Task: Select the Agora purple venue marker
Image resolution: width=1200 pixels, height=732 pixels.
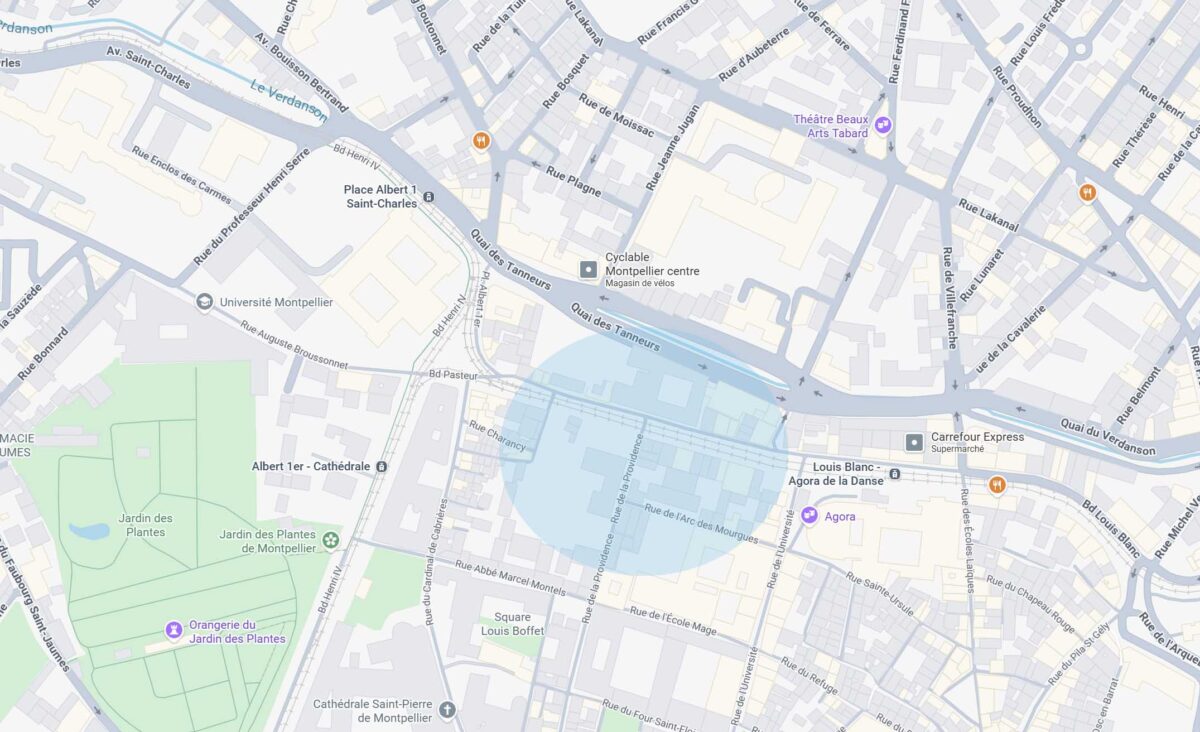Action: (x=810, y=514)
